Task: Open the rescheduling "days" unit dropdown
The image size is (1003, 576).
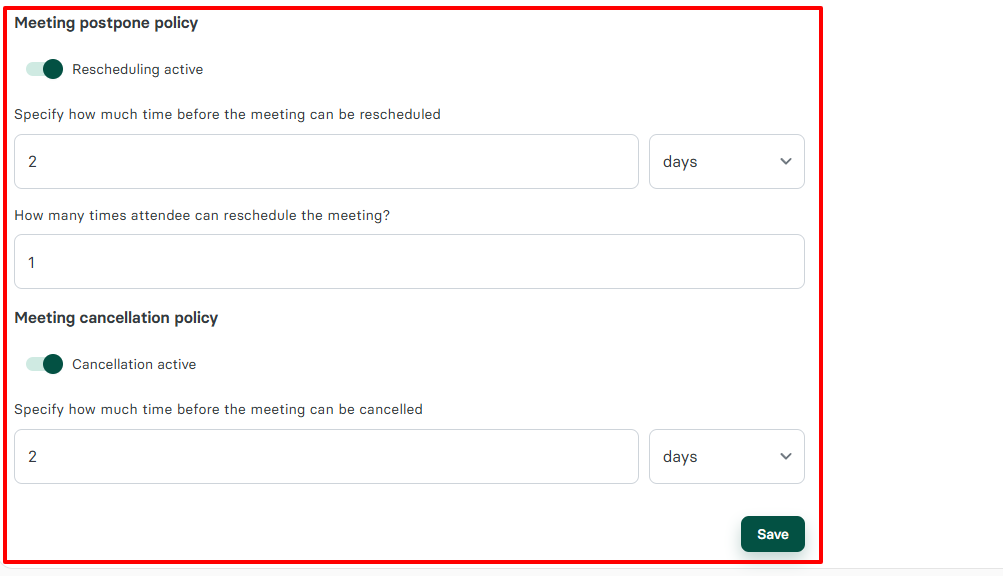Action: (x=727, y=161)
